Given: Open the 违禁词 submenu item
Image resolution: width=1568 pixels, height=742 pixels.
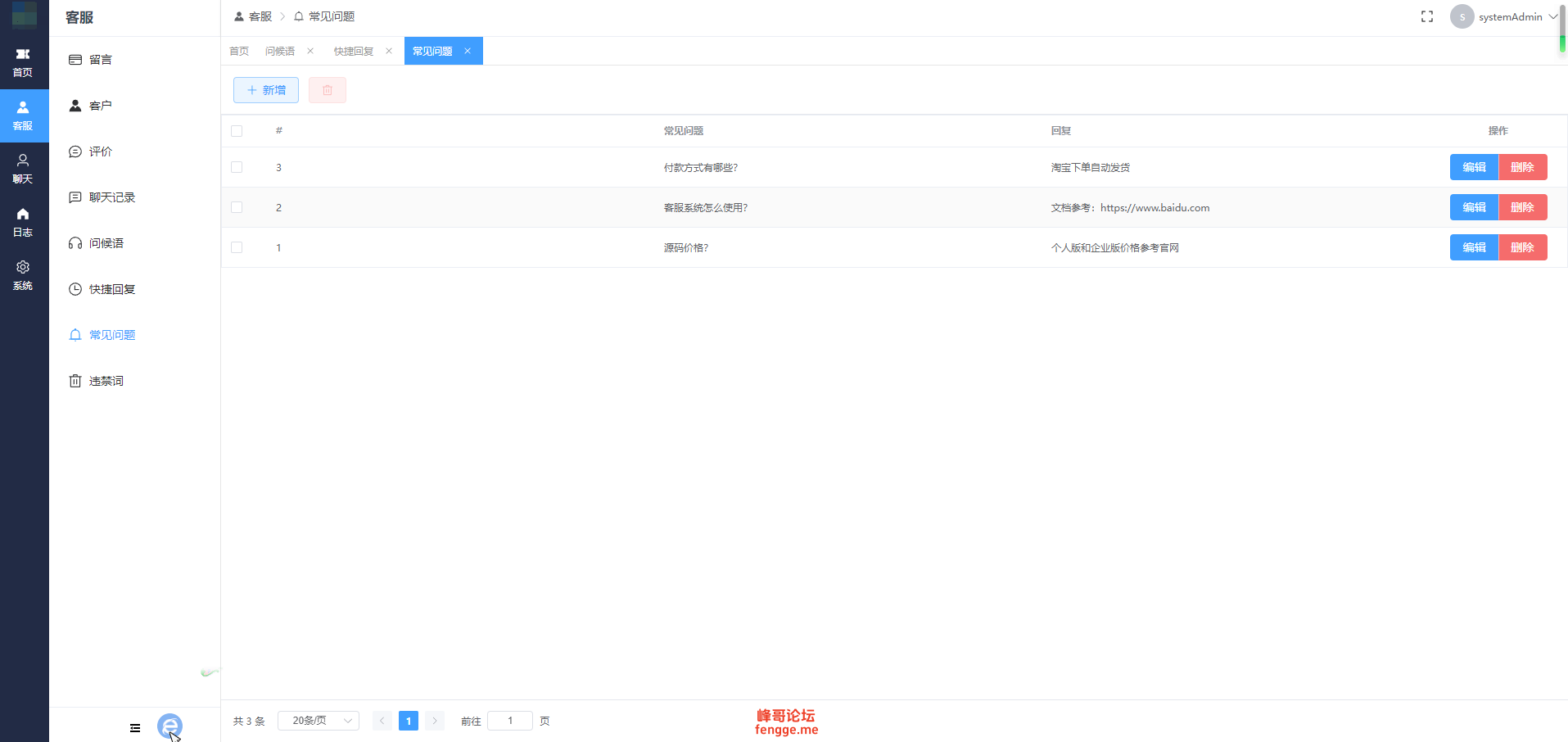Looking at the screenshot, I should coord(134,381).
